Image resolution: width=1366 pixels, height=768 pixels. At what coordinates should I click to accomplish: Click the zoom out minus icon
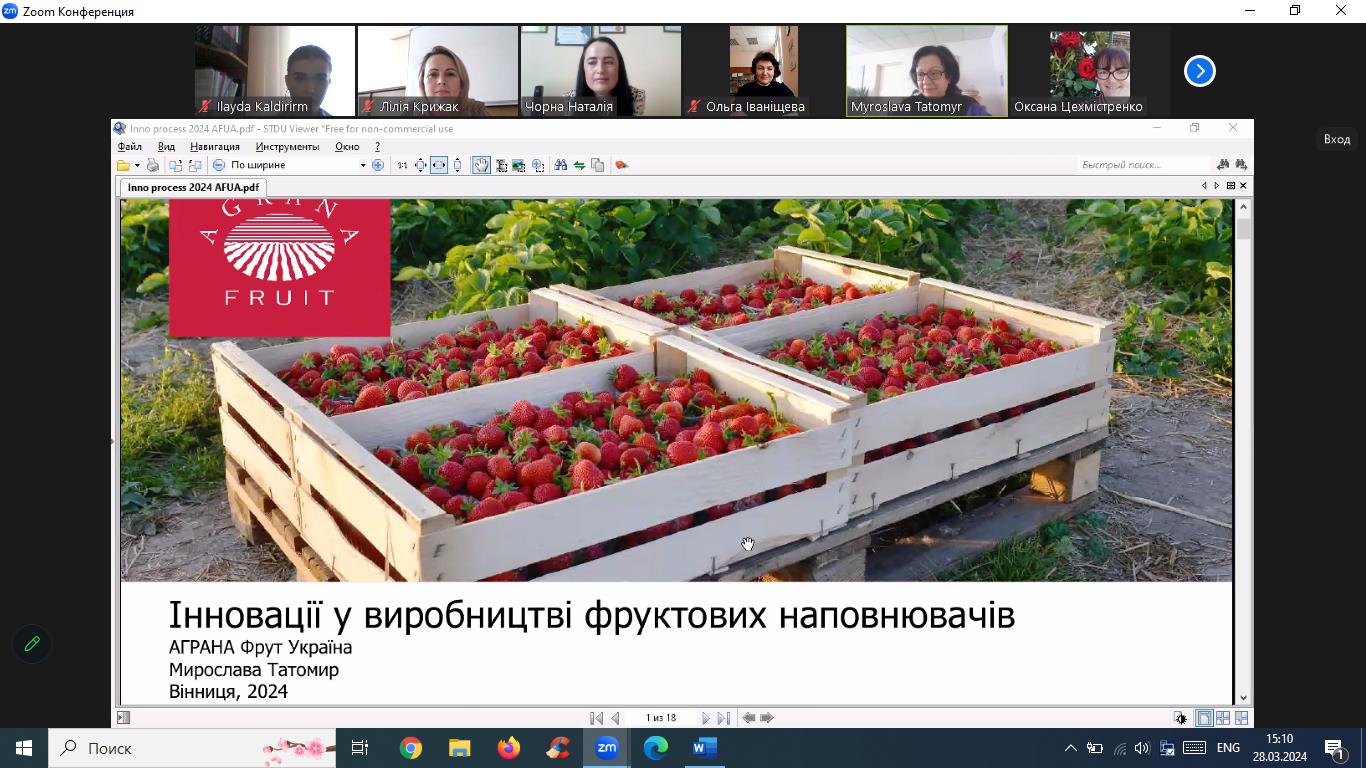pos(219,165)
